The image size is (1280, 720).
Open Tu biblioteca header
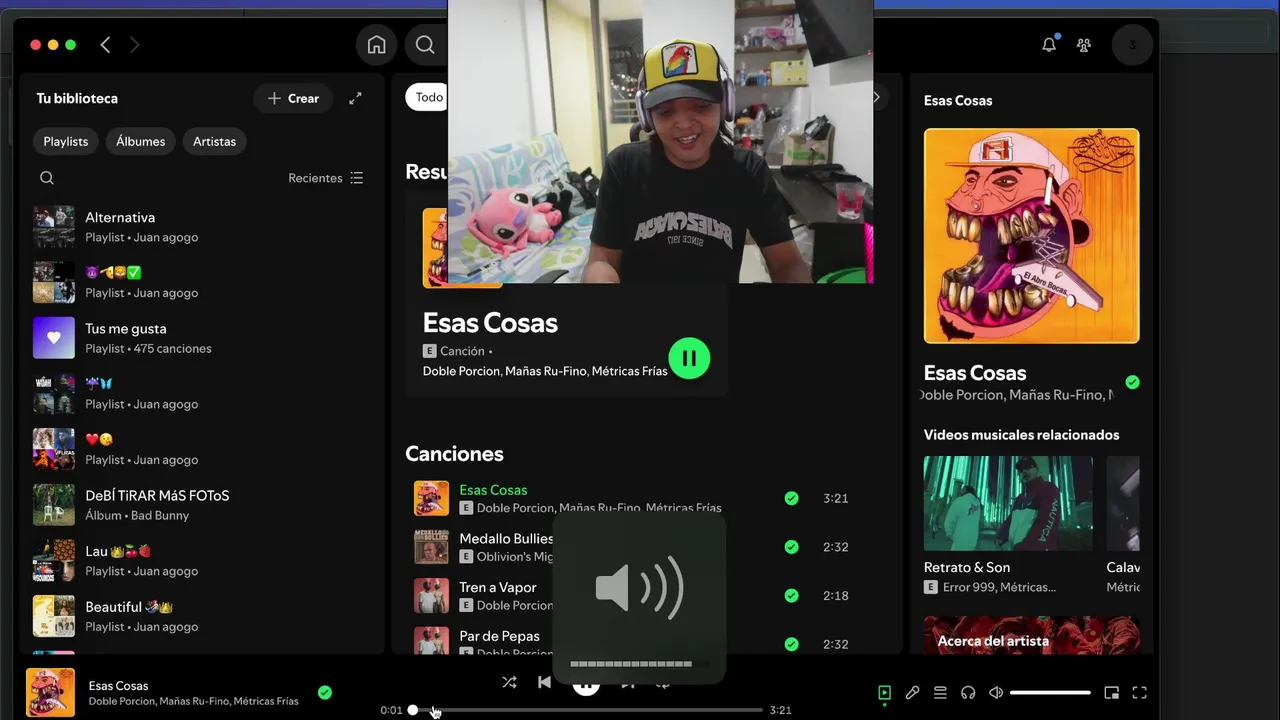tap(77, 98)
